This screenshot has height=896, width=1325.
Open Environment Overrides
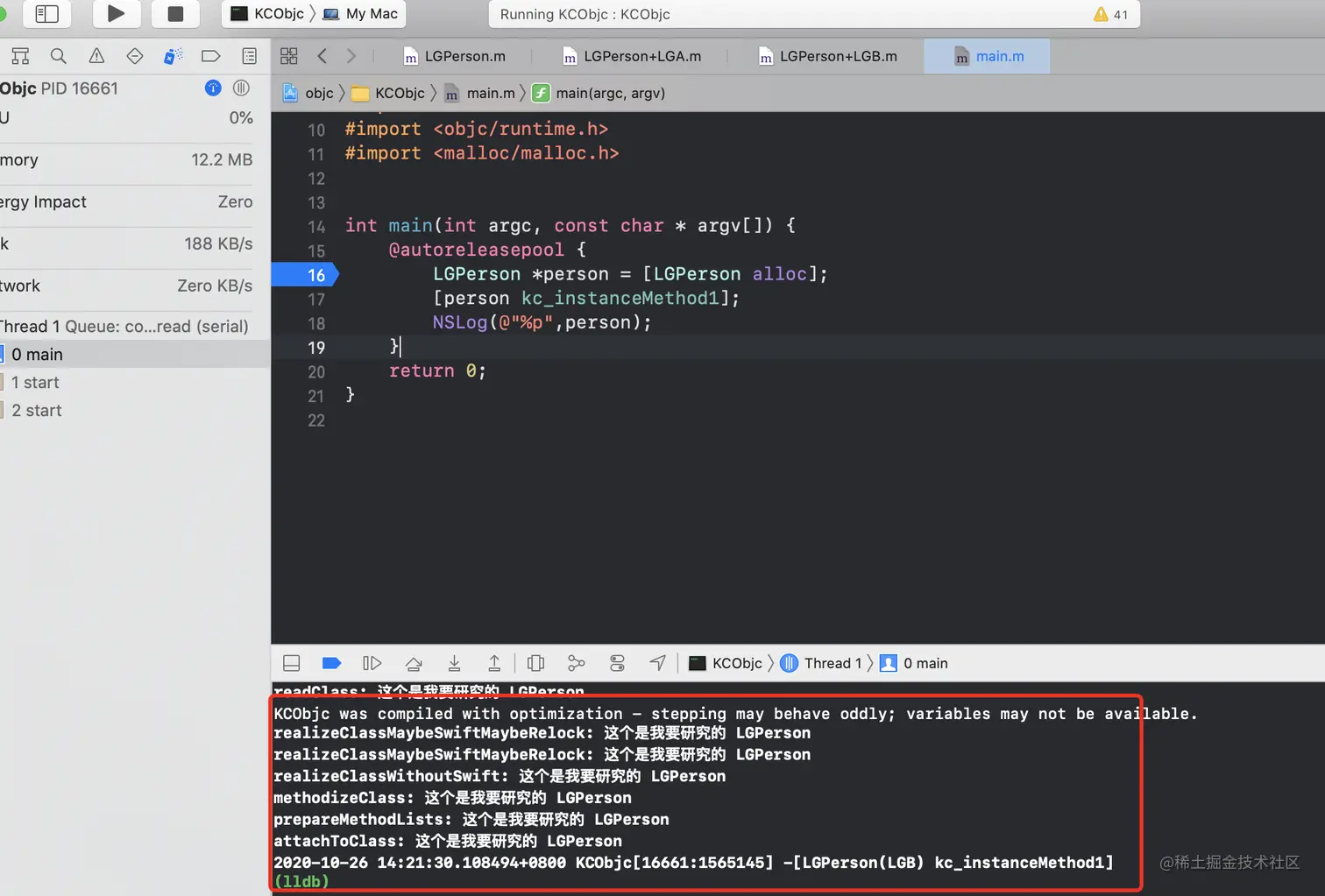[x=617, y=663]
